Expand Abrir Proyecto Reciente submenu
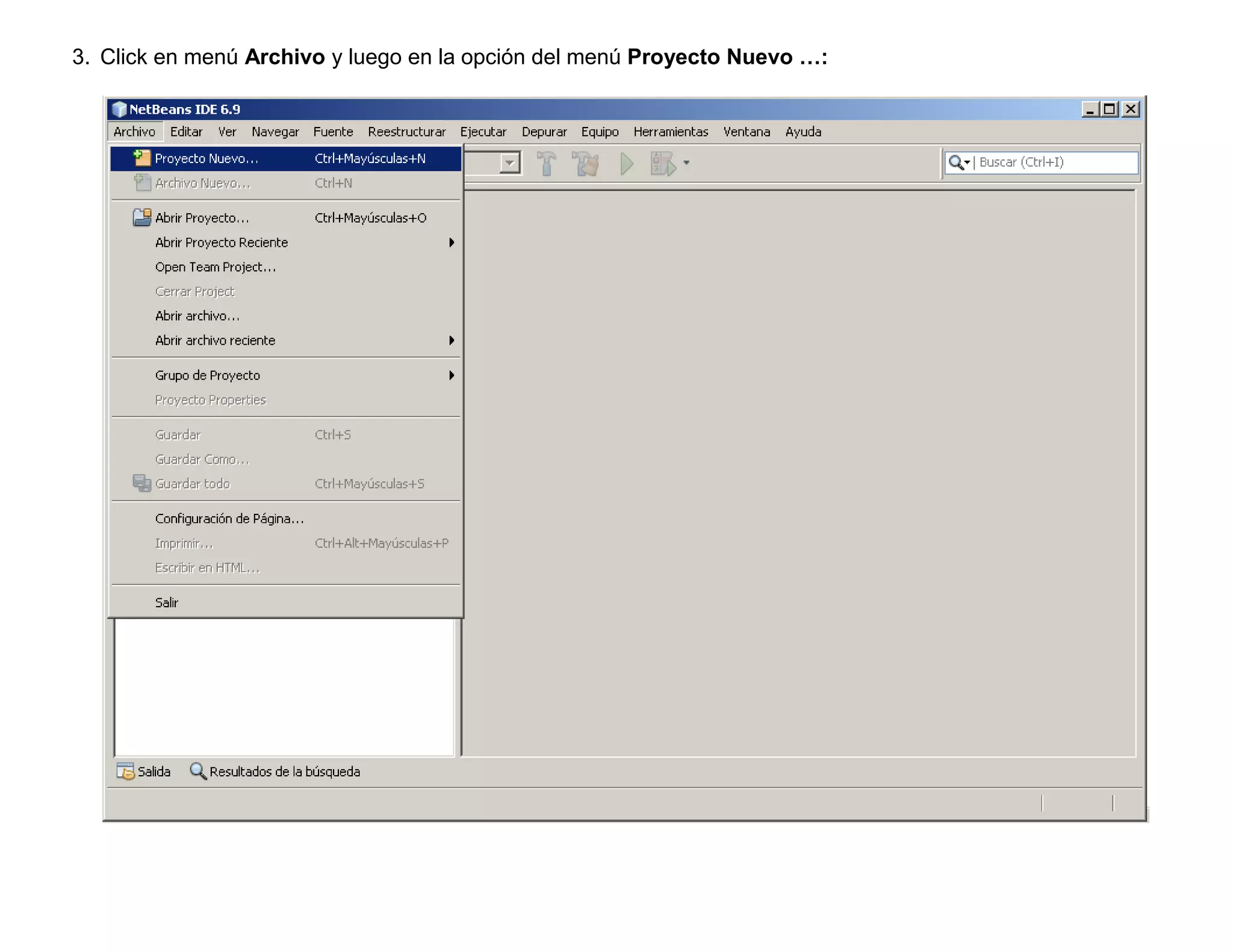Viewport: 1233px width, 952px height. pos(222,243)
